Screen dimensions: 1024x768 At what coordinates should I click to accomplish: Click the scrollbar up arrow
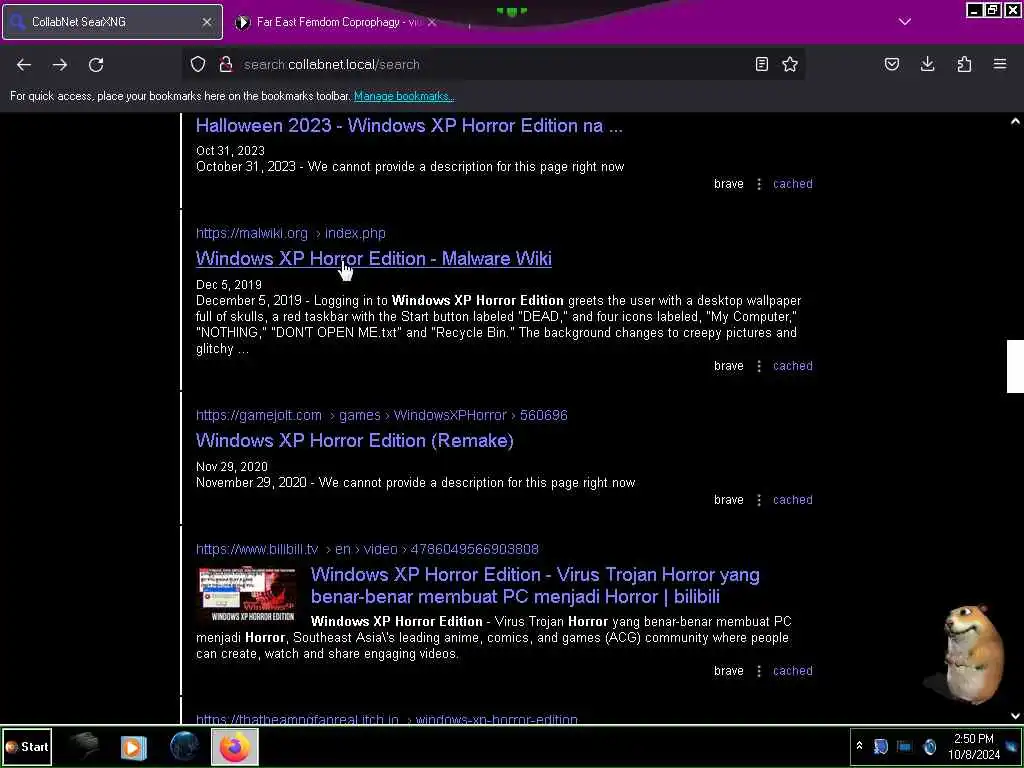[x=1015, y=121]
